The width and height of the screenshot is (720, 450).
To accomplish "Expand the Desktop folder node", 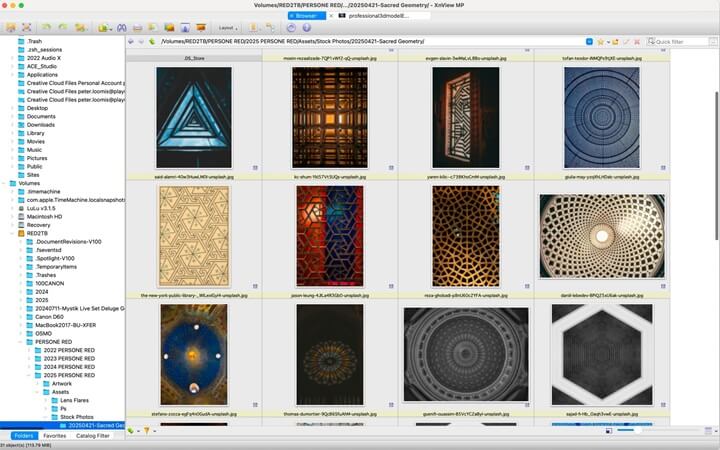I will tap(12, 108).
